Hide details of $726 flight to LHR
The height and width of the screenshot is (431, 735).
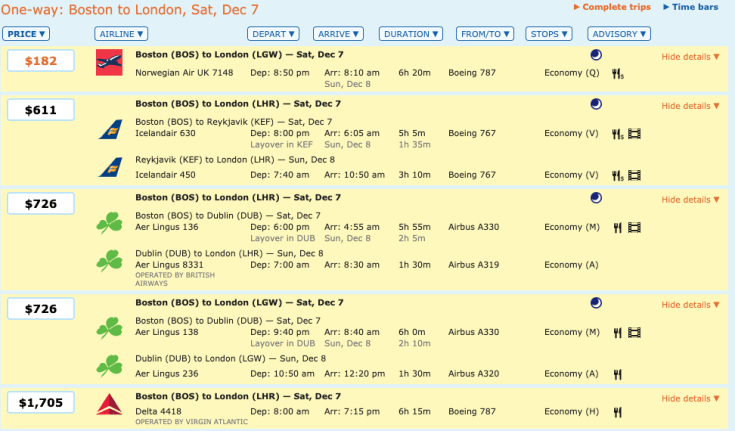click(x=690, y=200)
